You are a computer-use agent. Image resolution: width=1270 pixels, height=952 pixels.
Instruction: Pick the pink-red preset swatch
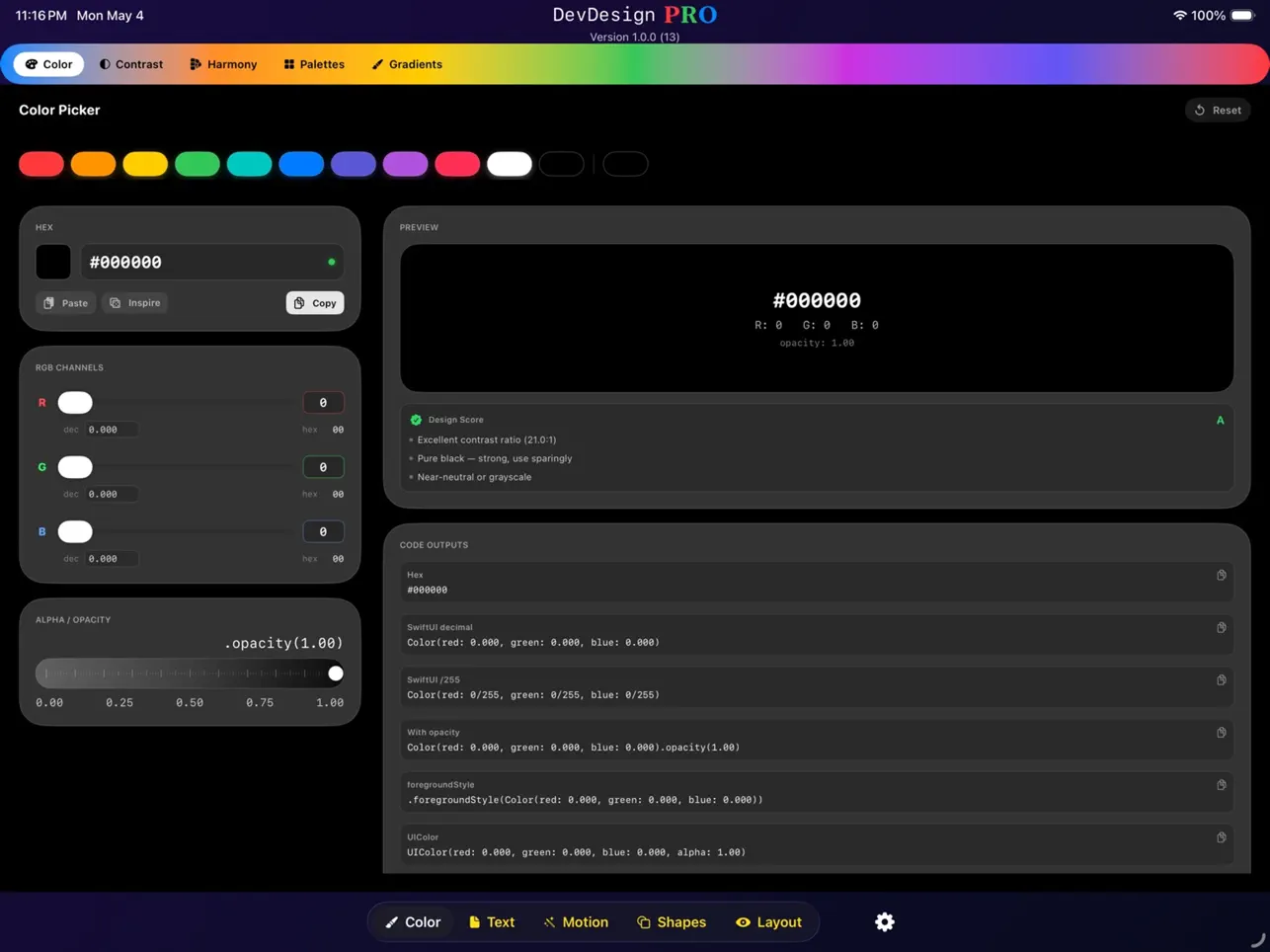click(457, 164)
